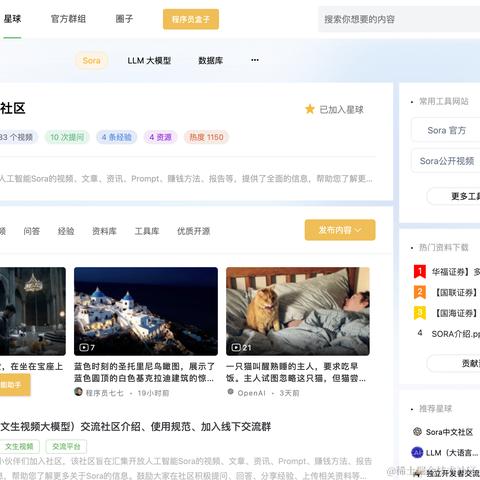Click the Sora中文社区 planet icon
480x480 pixels.
point(417,432)
